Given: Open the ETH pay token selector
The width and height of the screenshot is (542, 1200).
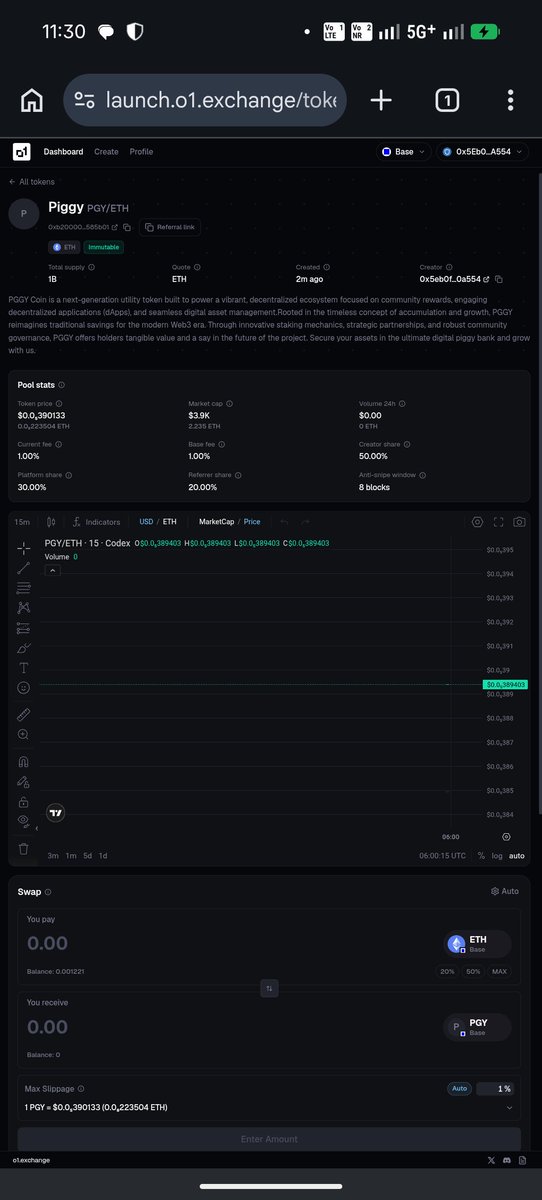Looking at the screenshot, I should coord(477,943).
